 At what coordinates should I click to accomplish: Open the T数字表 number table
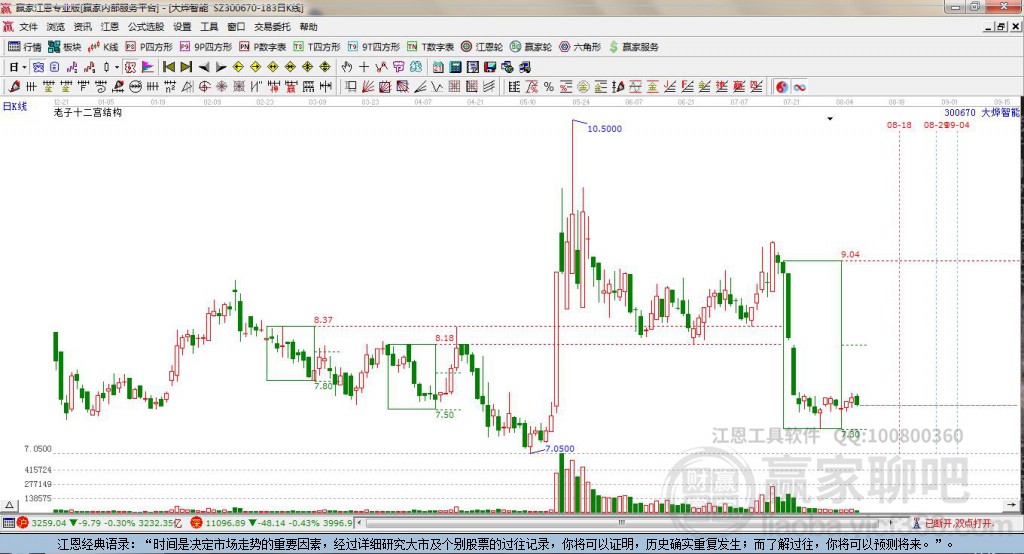430,47
